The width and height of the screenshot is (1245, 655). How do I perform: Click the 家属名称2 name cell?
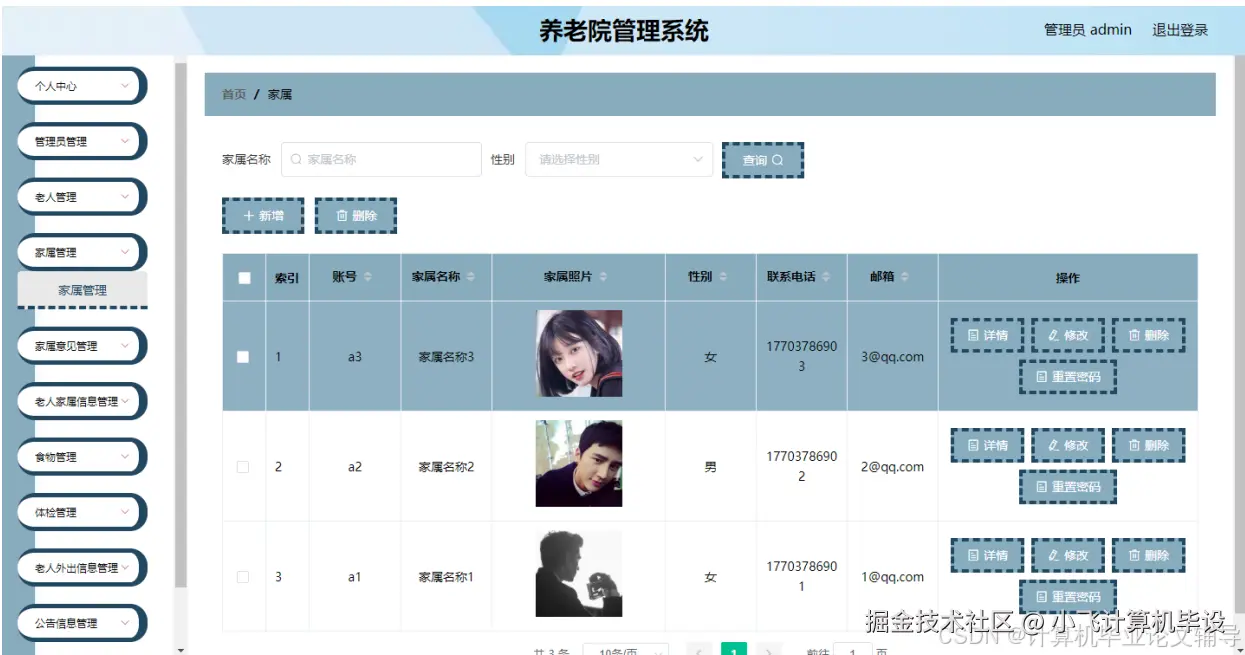click(x=446, y=467)
